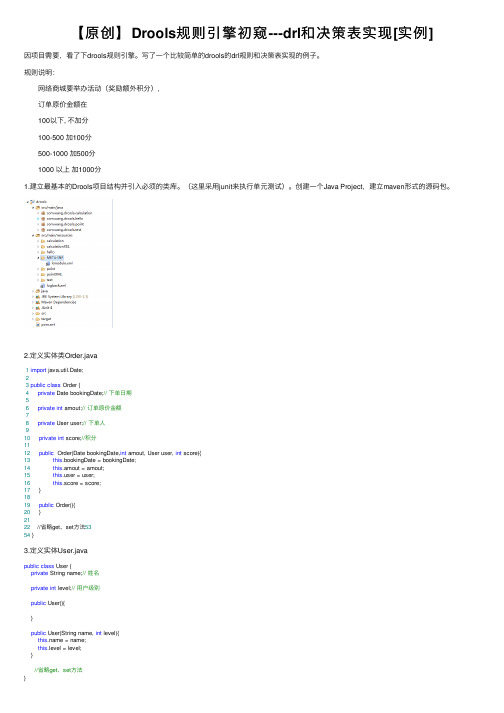Click code line 'private int amout'
This screenshot has height=713, width=504.
79,408
